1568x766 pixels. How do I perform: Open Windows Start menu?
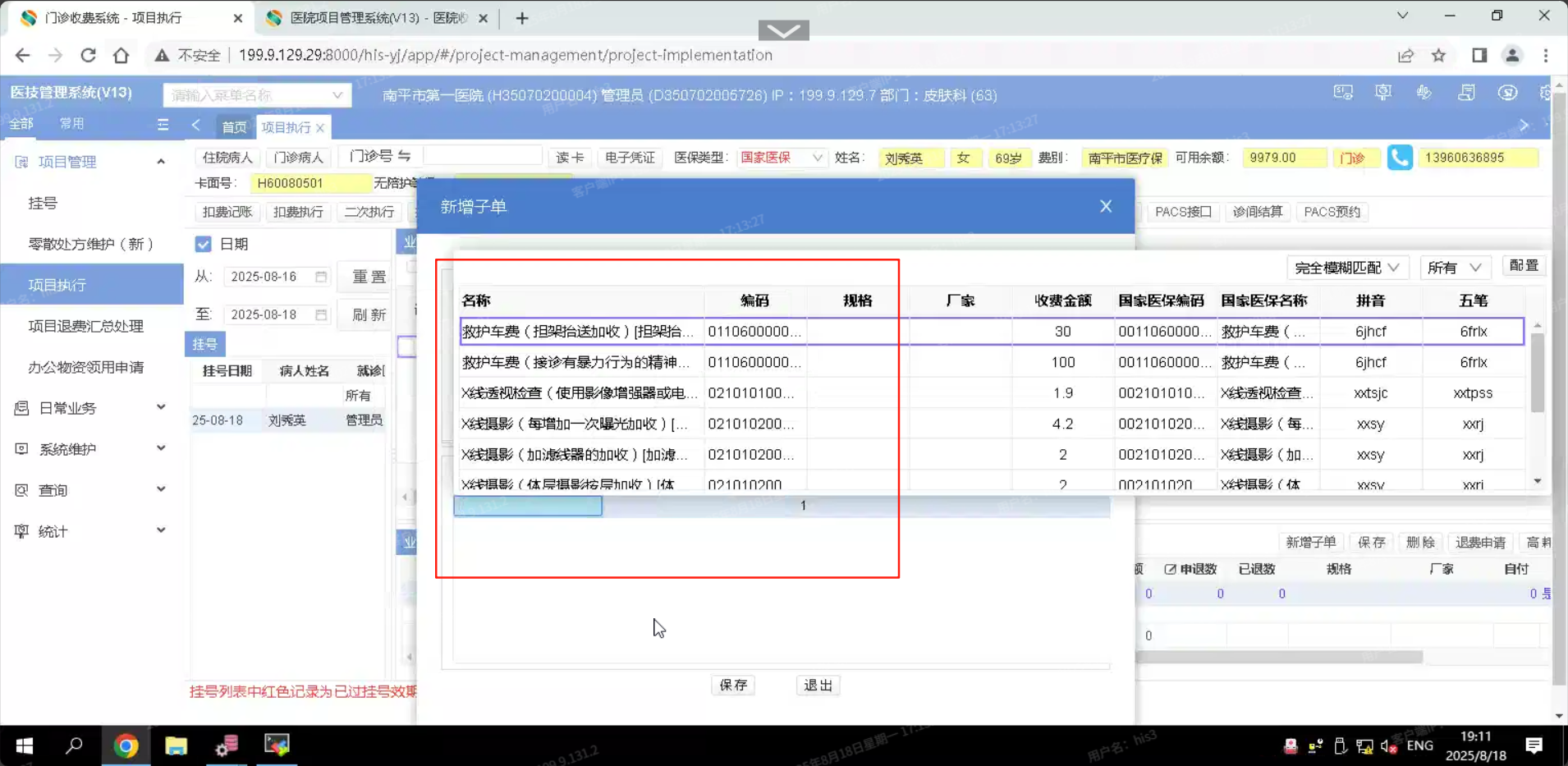click(x=25, y=745)
